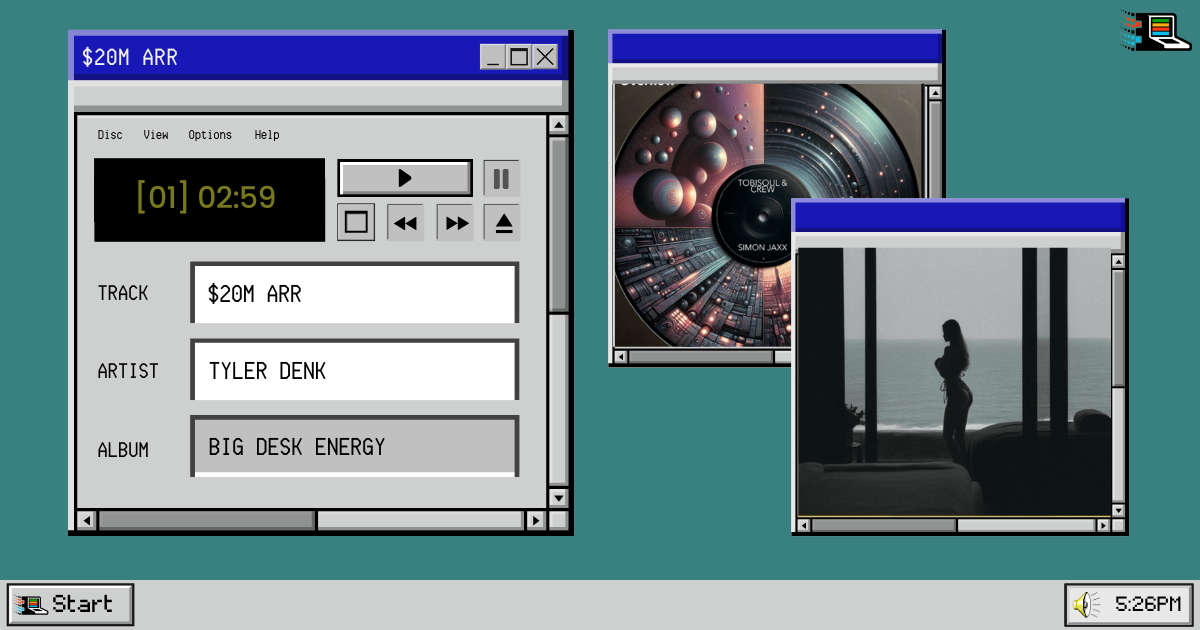Eject the disc
1200x630 pixels.
coord(503,222)
